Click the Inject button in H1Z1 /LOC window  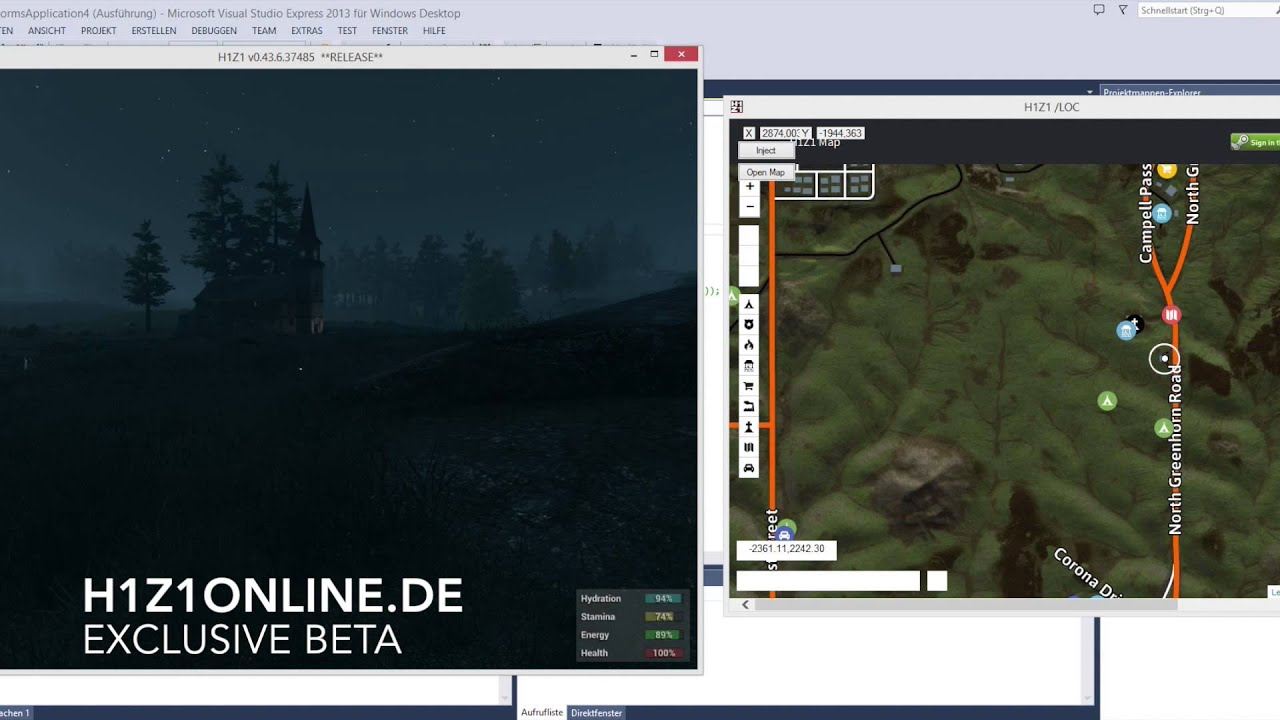[x=765, y=151]
